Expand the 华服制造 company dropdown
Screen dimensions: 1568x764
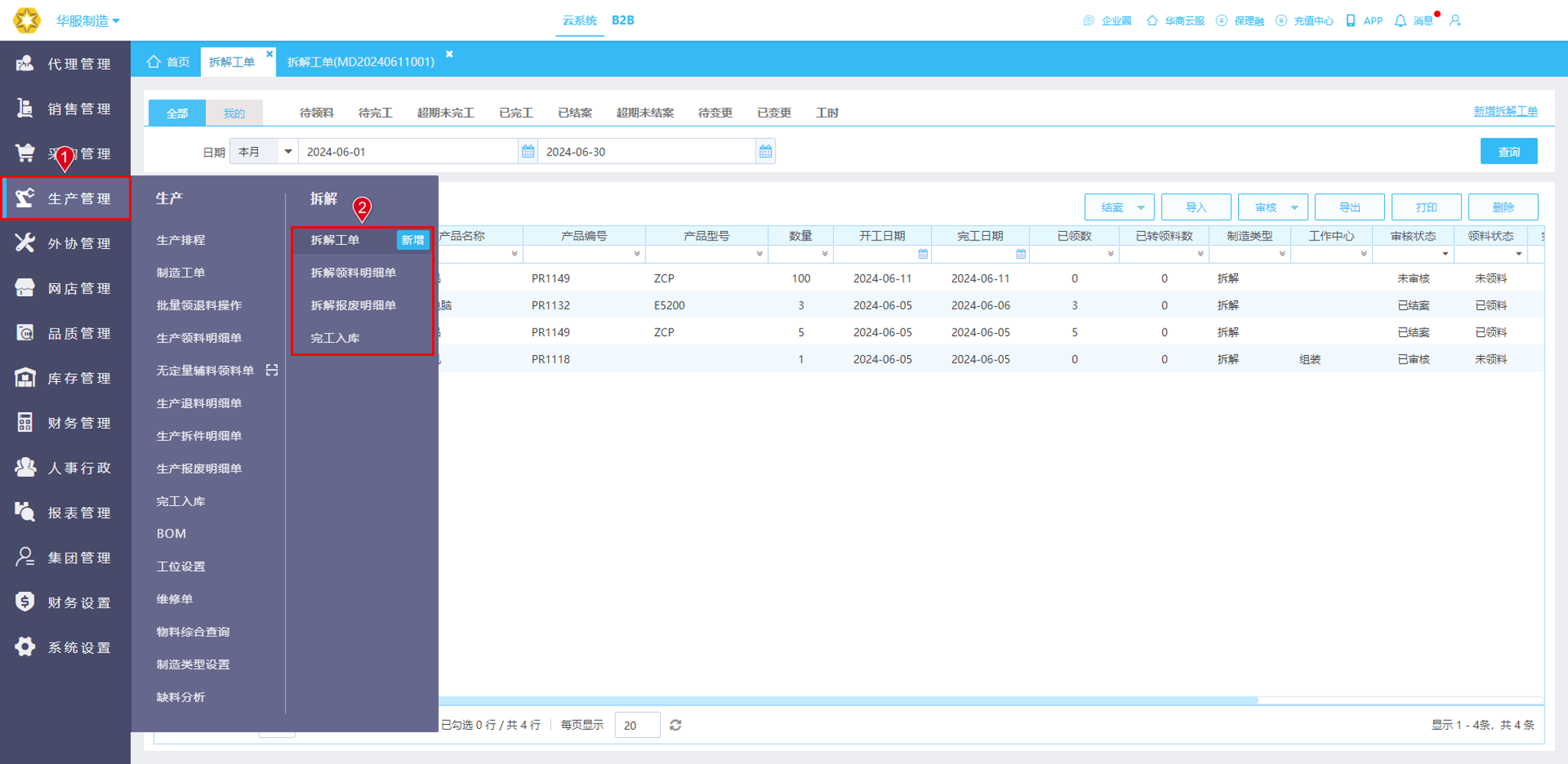[x=88, y=21]
